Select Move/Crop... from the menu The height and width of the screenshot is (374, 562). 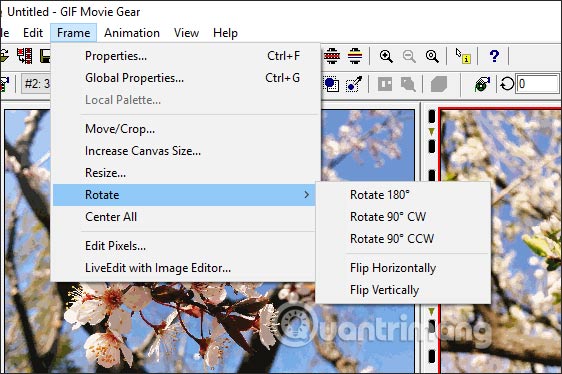[x=184, y=129]
